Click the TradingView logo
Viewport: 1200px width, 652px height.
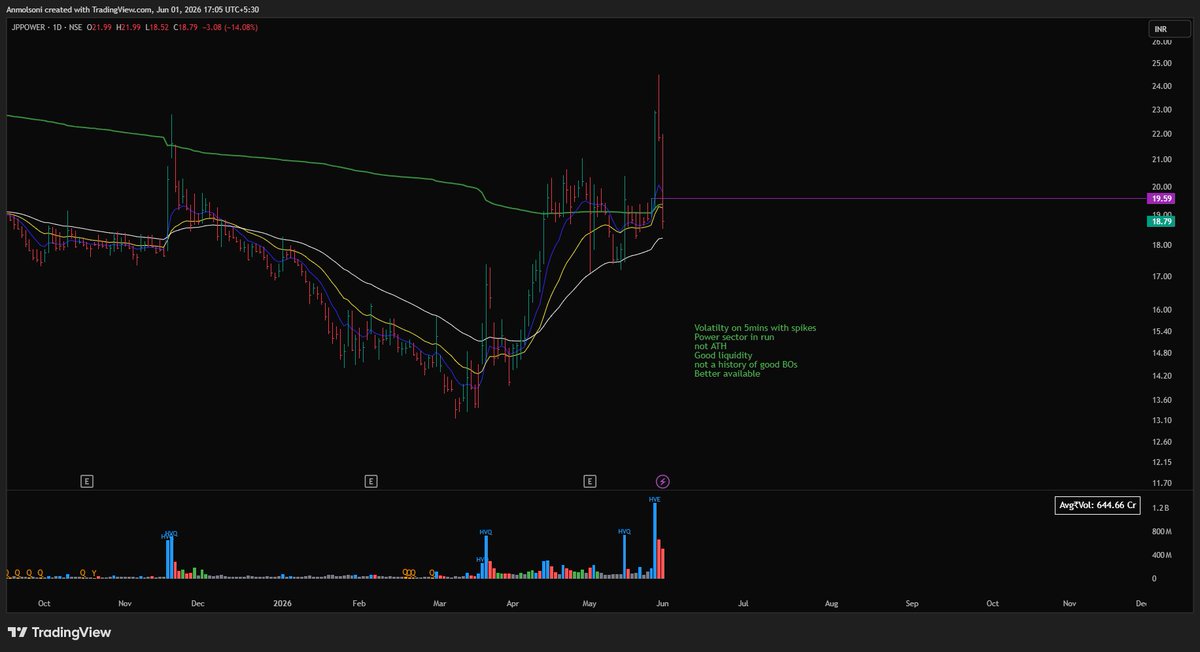coord(60,632)
